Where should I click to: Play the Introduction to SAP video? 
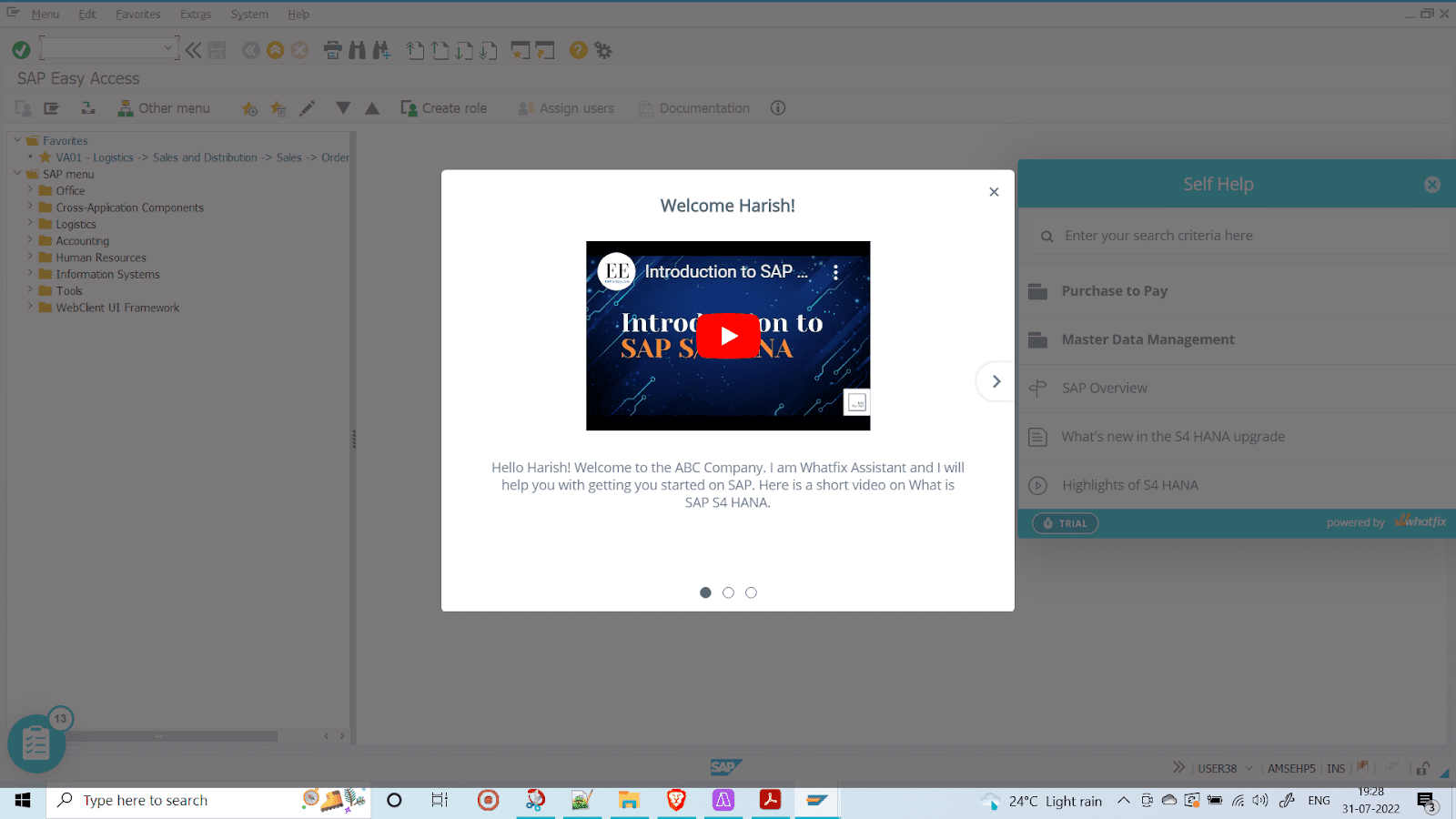(728, 336)
